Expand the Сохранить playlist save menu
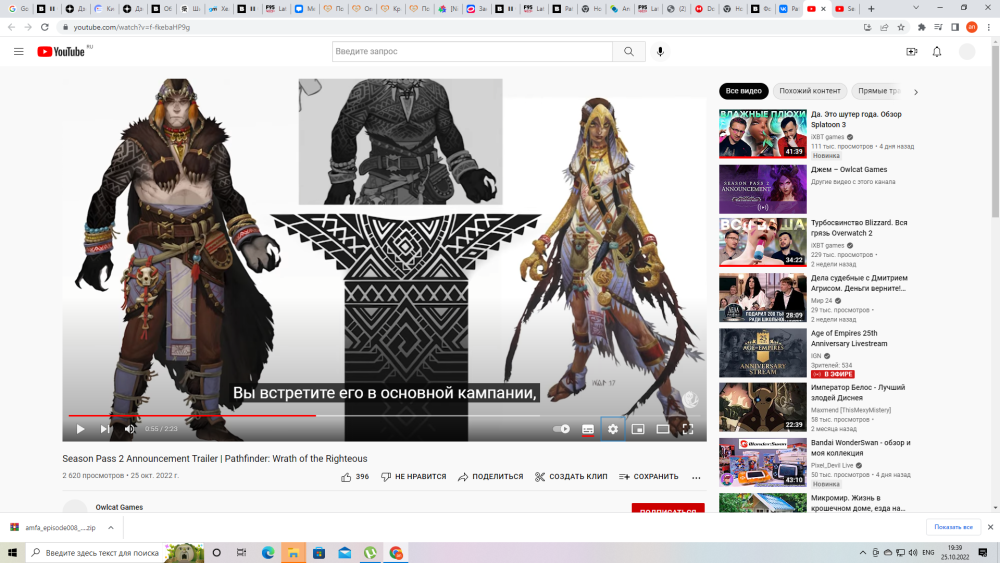The height and width of the screenshot is (563, 1000). click(648, 477)
